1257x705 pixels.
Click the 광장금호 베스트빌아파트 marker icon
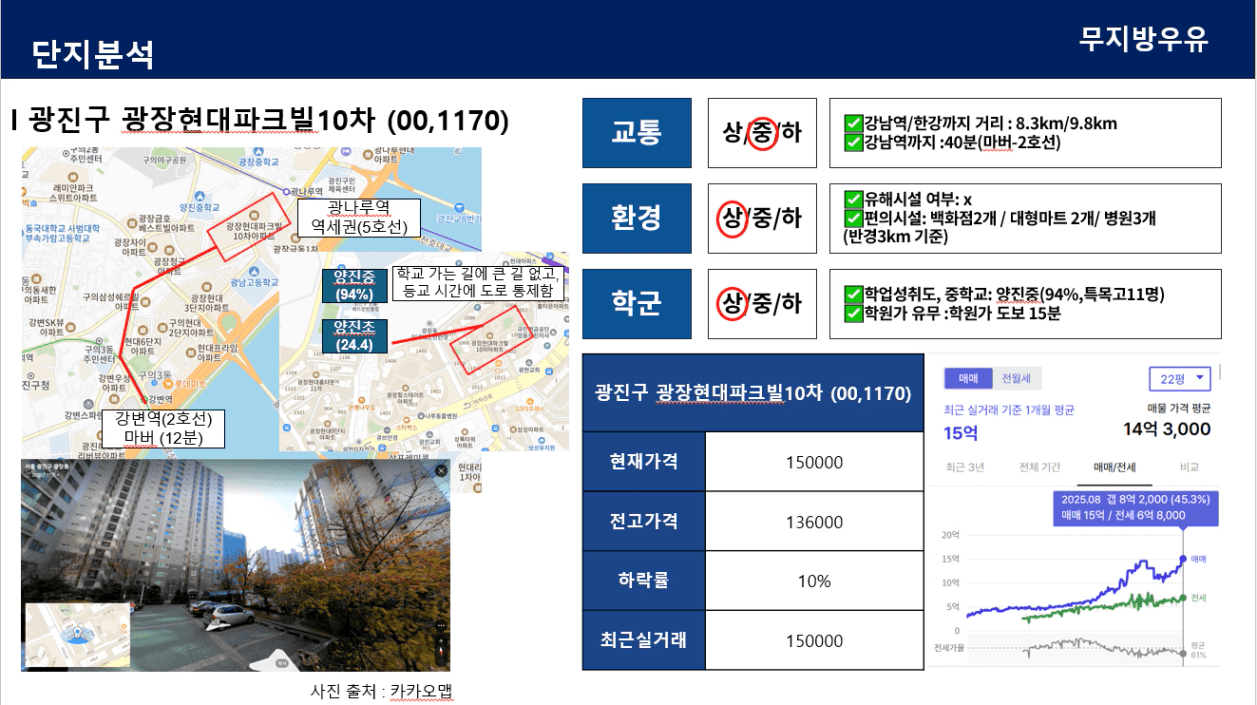click(131, 223)
